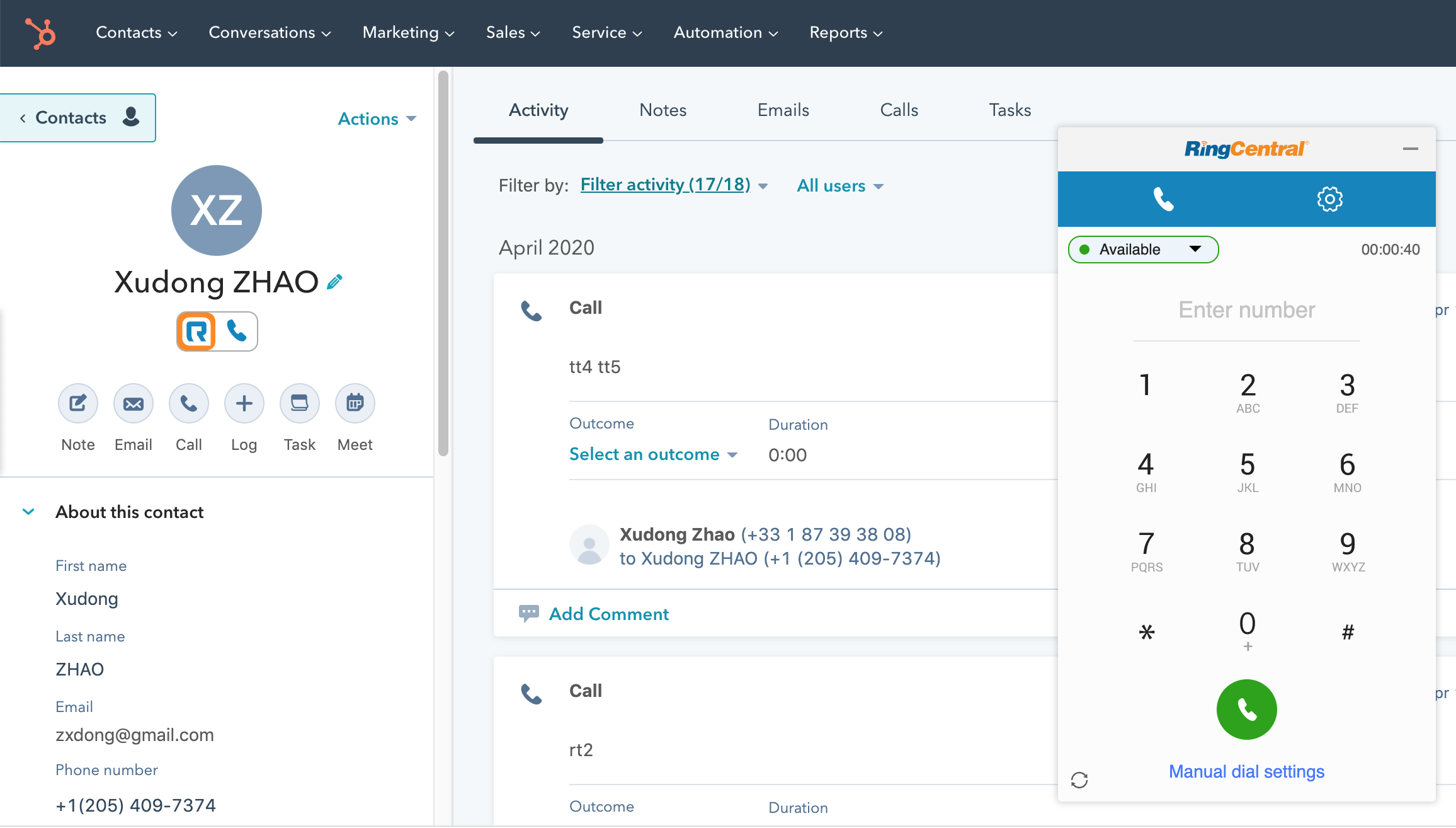
Task: Switch to the Activity tab
Action: click(538, 110)
